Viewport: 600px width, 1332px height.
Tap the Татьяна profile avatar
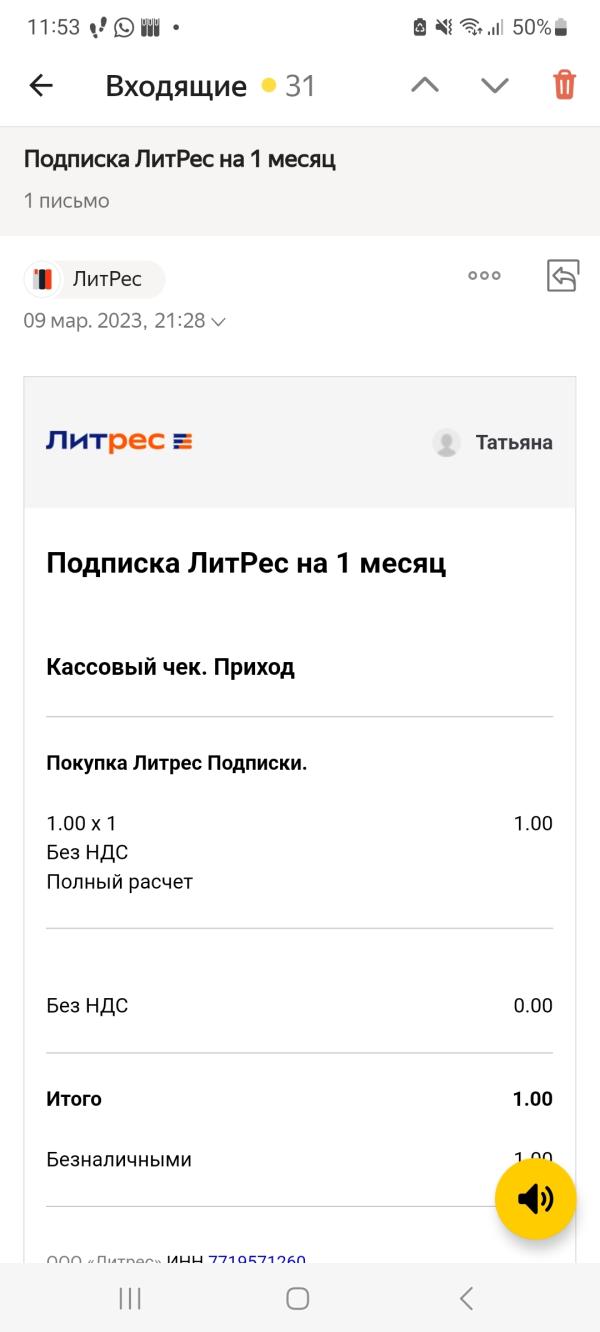tap(446, 443)
